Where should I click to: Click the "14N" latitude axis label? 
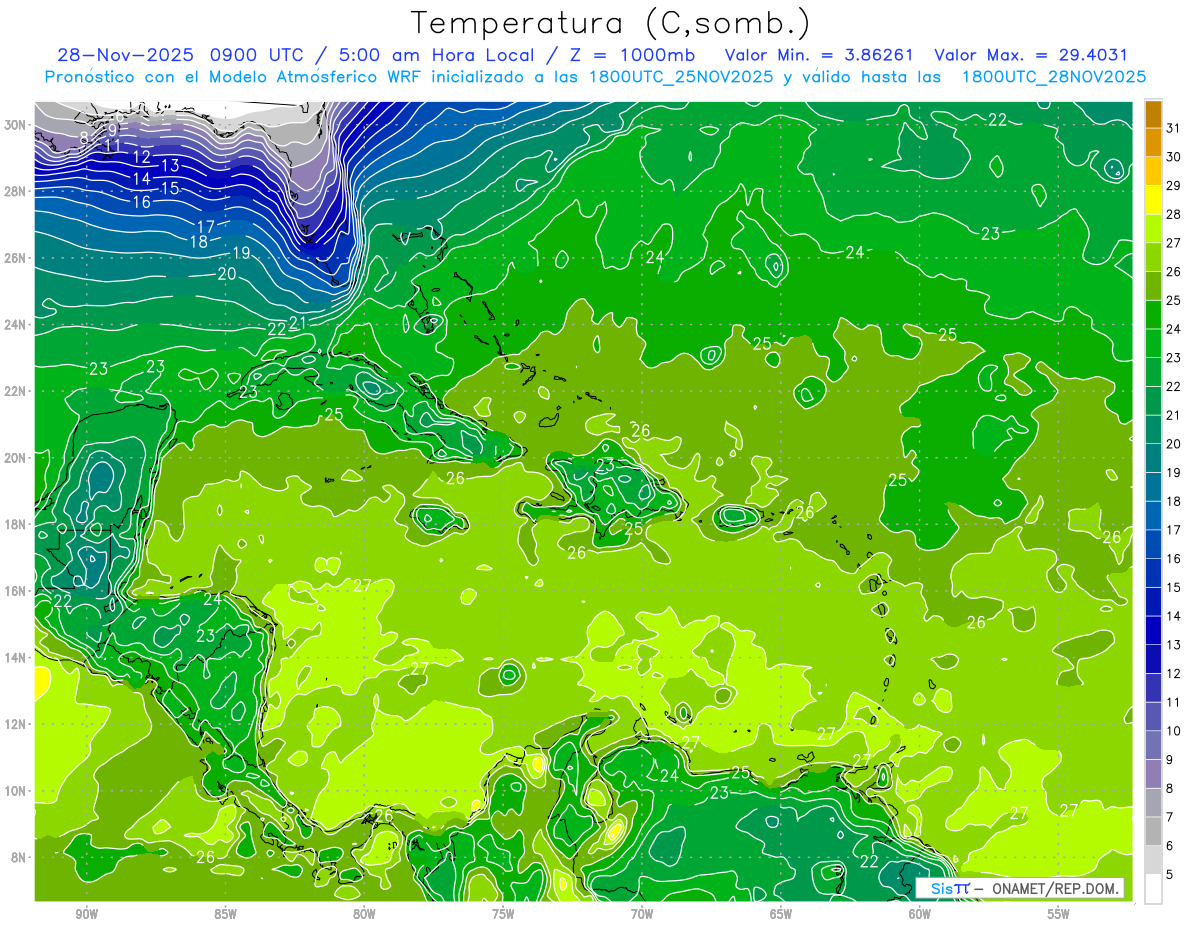click(x=16, y=658)
